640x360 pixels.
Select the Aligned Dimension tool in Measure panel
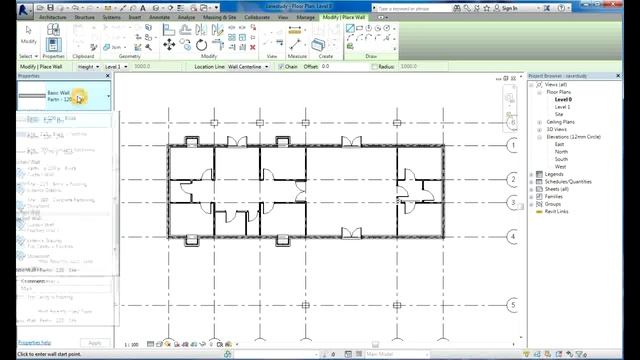pyautogui.click(x=295, y=30)
